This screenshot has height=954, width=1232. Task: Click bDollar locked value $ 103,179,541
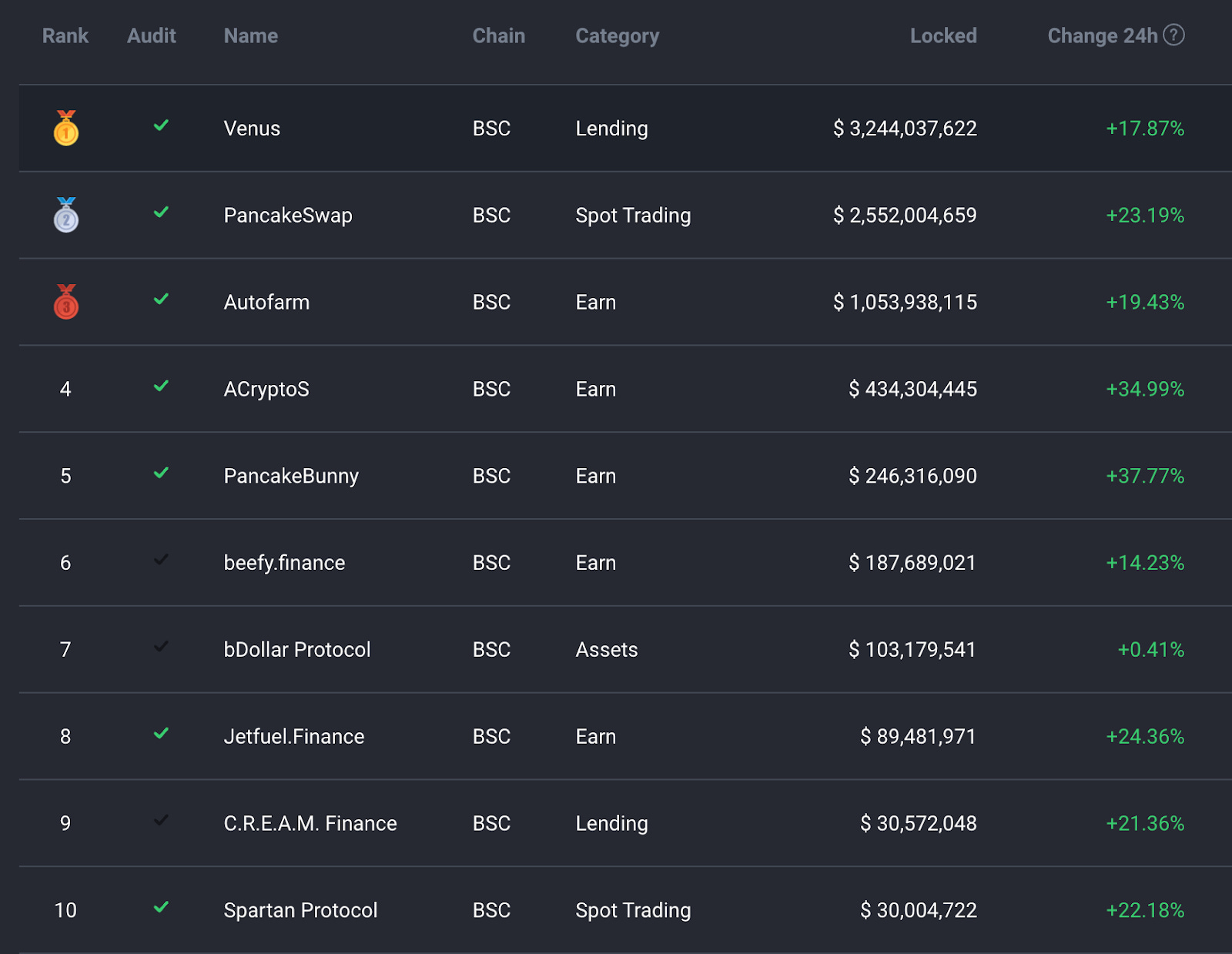[x=912, y=650]
